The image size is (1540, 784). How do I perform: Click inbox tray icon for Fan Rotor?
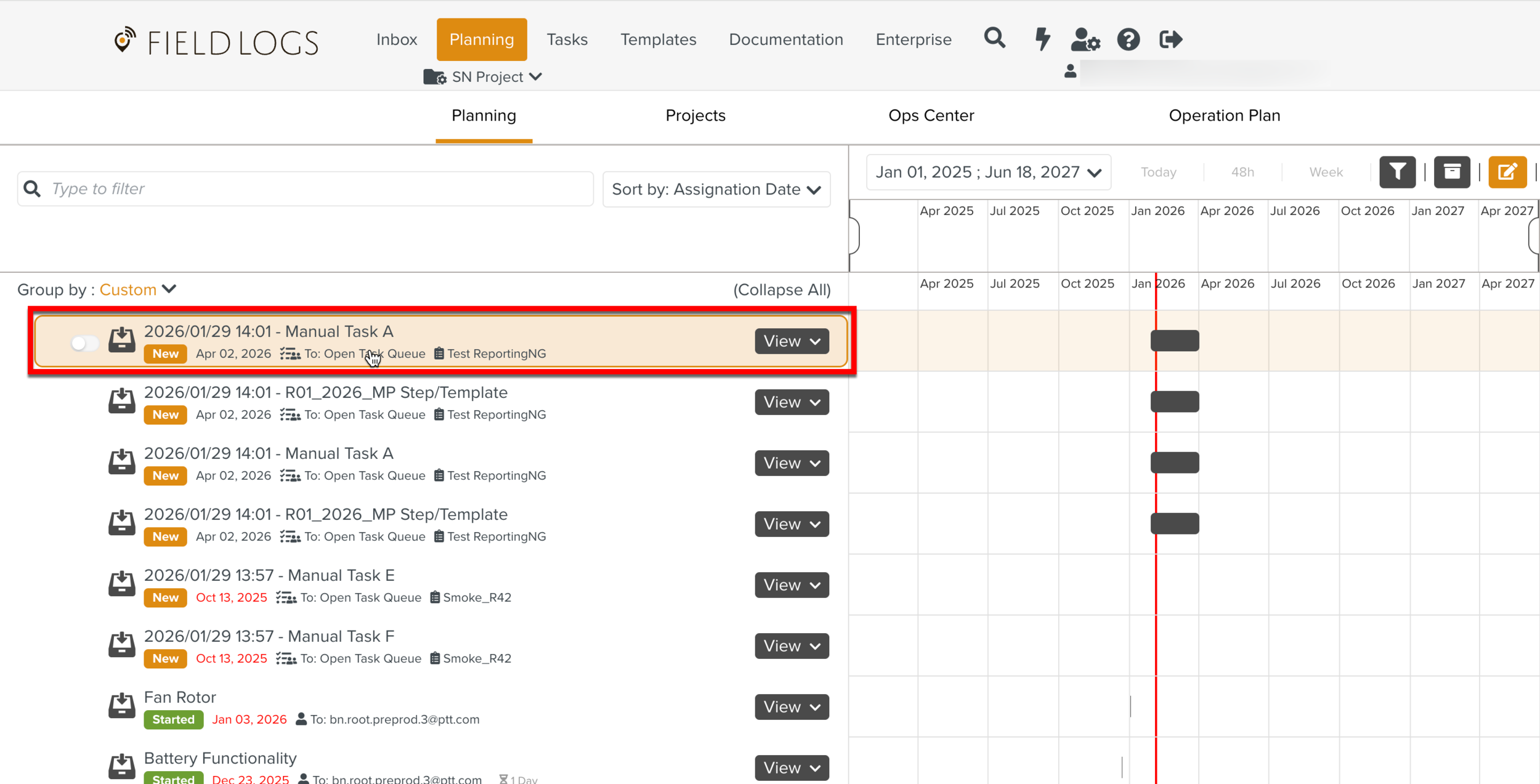coord(122,706)
